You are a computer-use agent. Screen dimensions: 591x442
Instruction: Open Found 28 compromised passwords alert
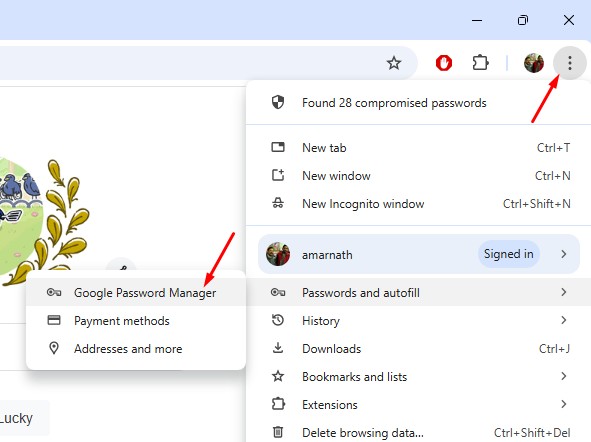[x=418, y=102]
